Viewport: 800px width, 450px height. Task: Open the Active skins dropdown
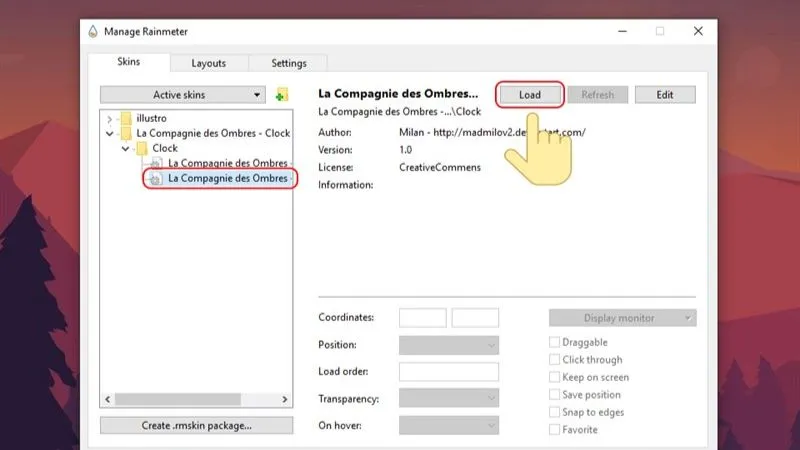pyautogui.click(x=183, y=95)
